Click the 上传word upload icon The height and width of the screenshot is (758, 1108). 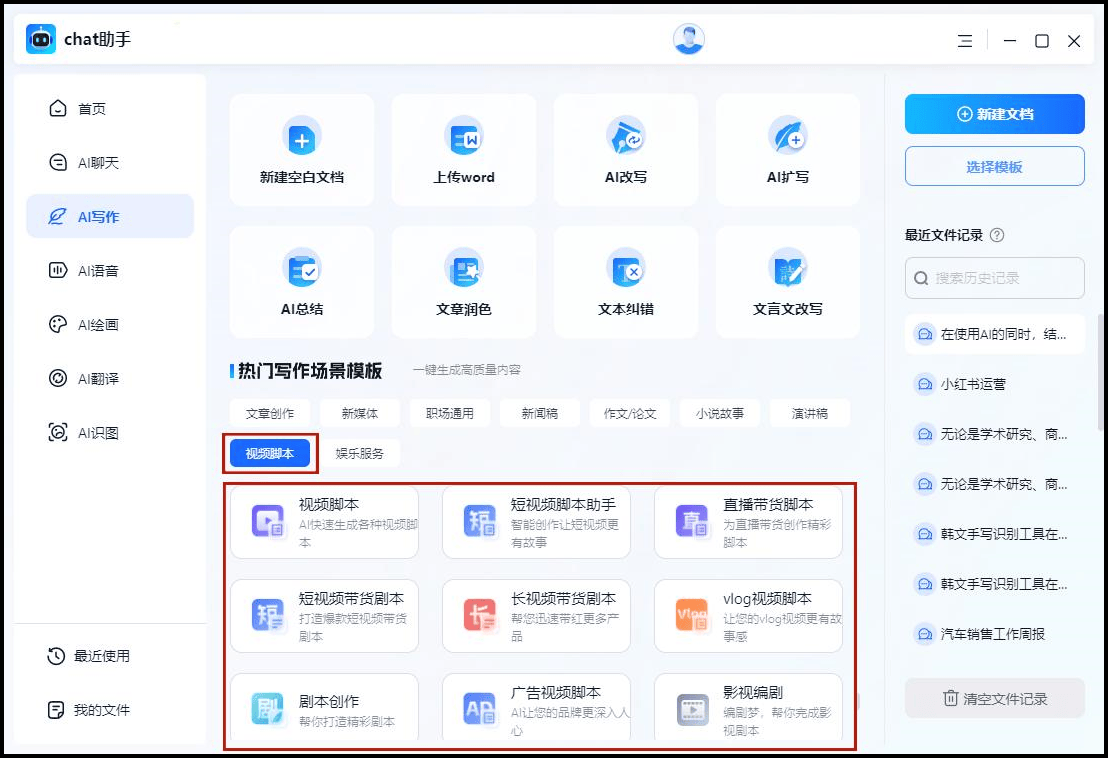pos(464,138)
